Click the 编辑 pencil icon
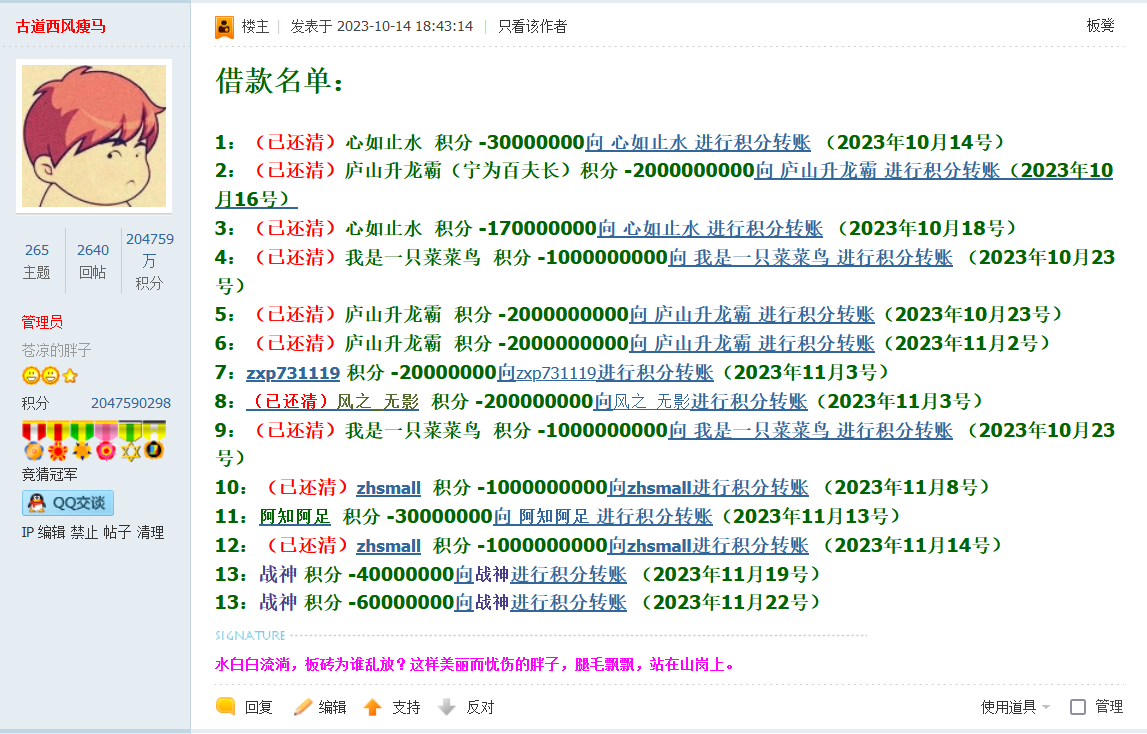 (x=302, y=706)
